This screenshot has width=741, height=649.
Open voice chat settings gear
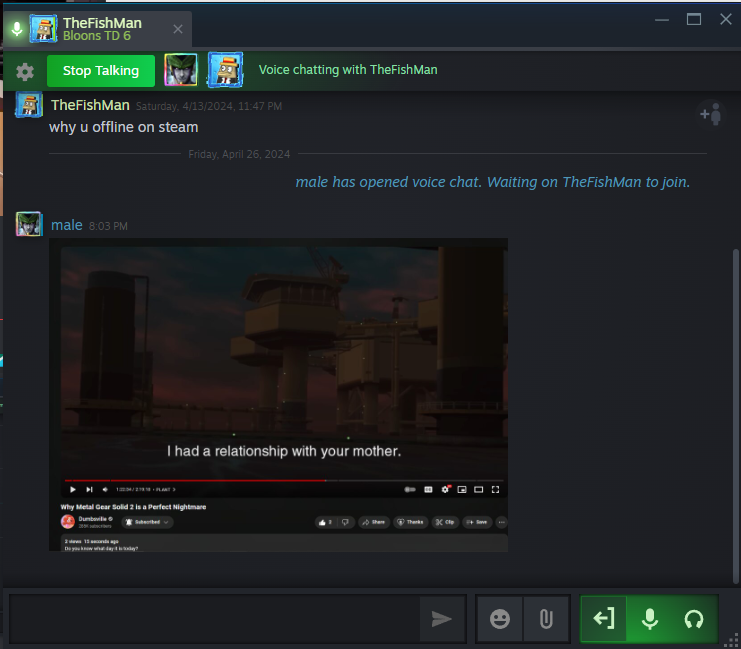coord(25,71)
